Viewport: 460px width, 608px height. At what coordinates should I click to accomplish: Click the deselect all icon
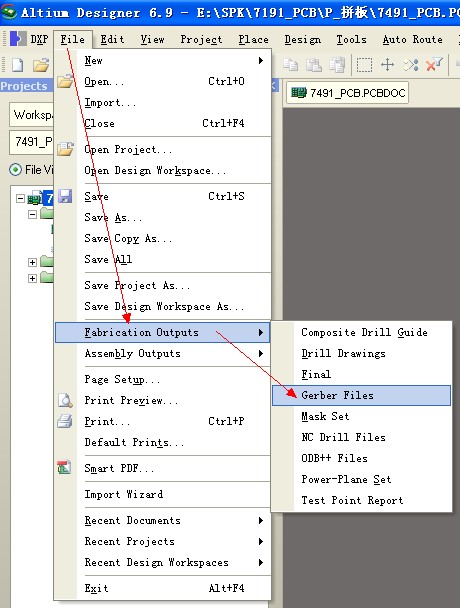(411, 65)
